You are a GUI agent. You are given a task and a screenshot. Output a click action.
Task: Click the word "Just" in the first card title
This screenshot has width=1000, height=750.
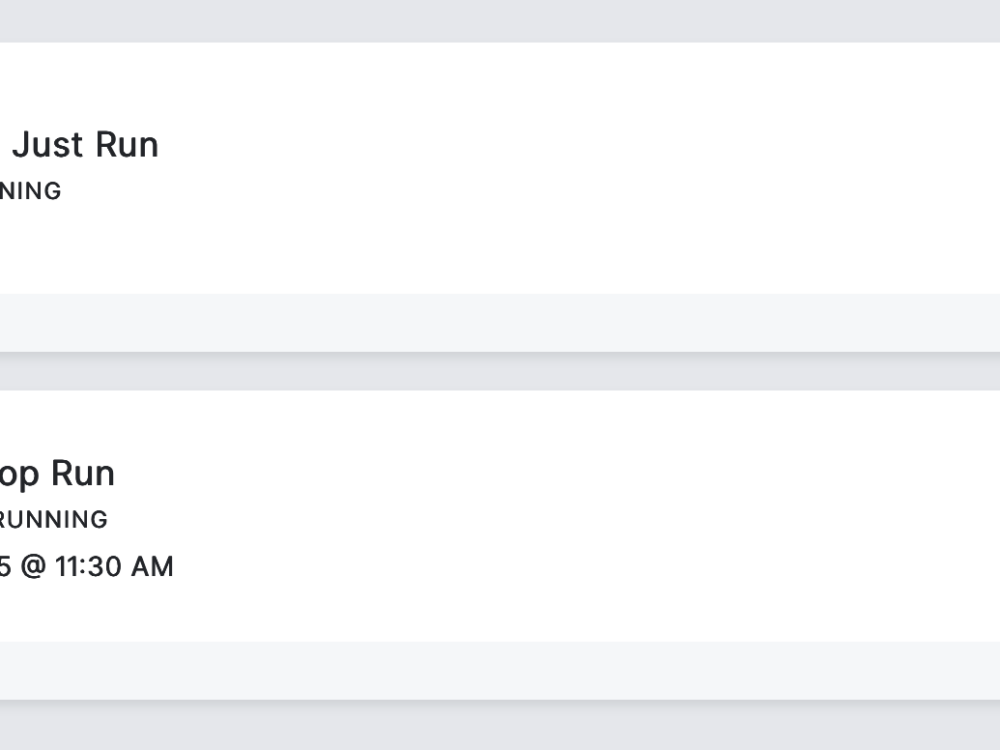[x=46, y=145]
